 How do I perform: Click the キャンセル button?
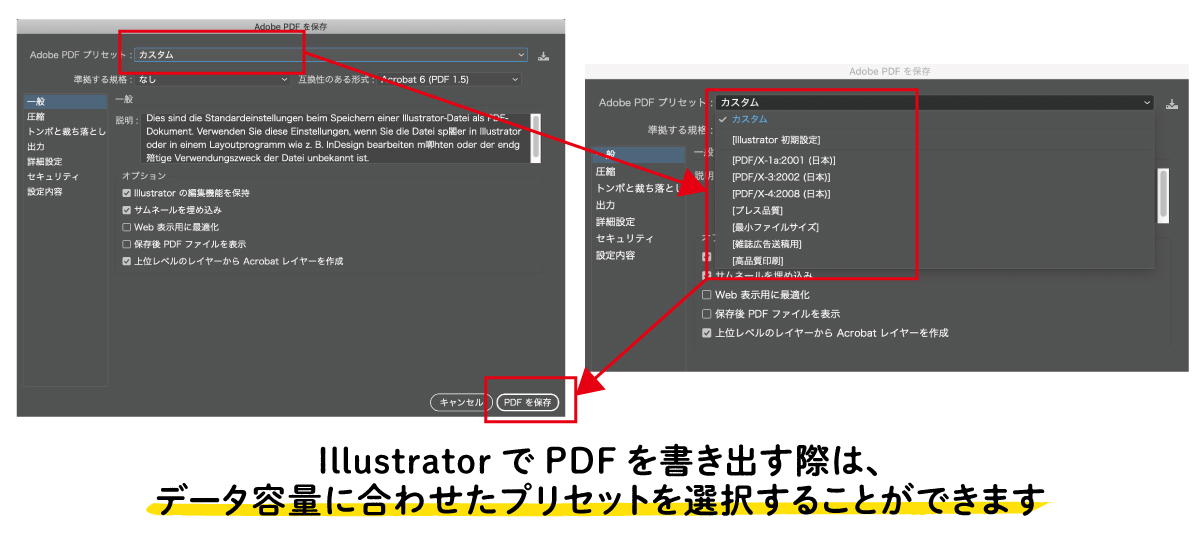[x=461, y=402]
